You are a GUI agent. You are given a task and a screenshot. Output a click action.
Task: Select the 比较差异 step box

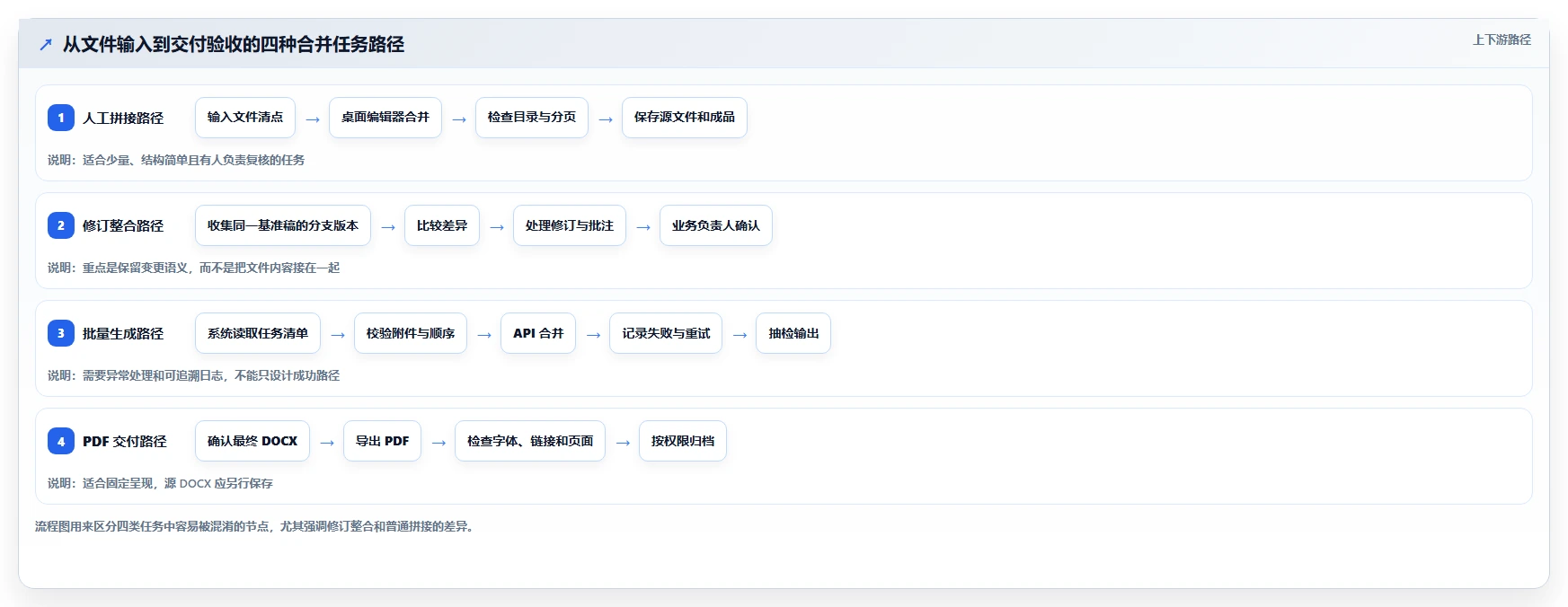[x=442, y=225]
